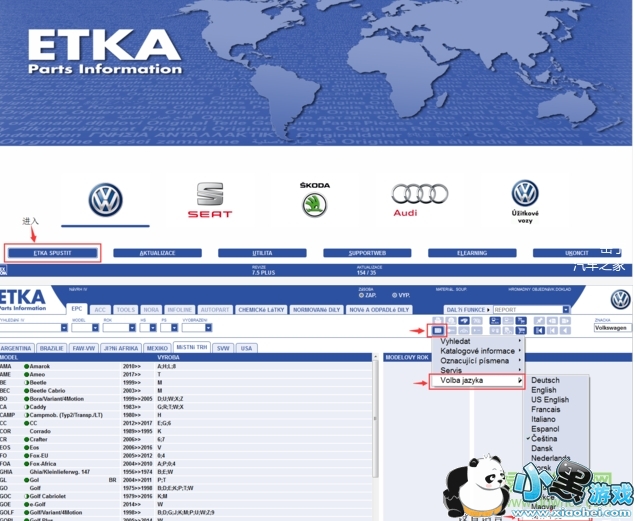635x521 pixels.
Task: Open the Vyhledat submenu
Action: coord(477,341)
